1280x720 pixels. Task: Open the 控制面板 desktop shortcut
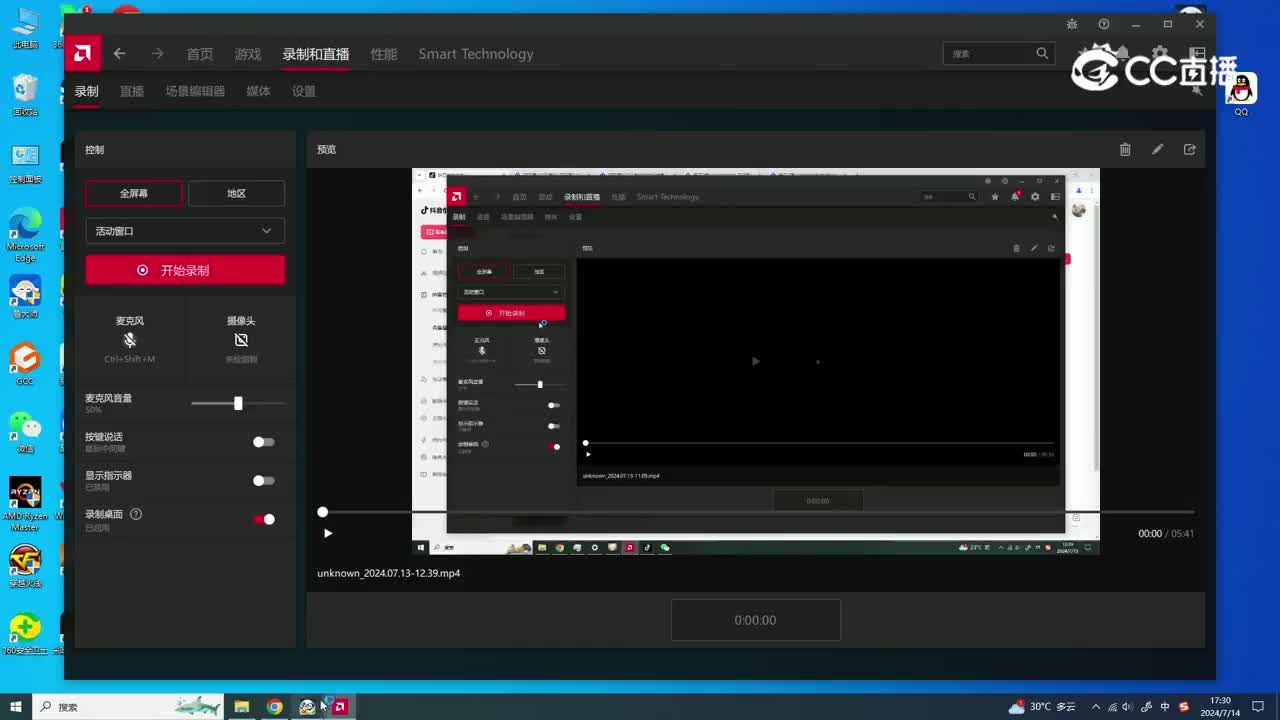(x=25, y=163)
